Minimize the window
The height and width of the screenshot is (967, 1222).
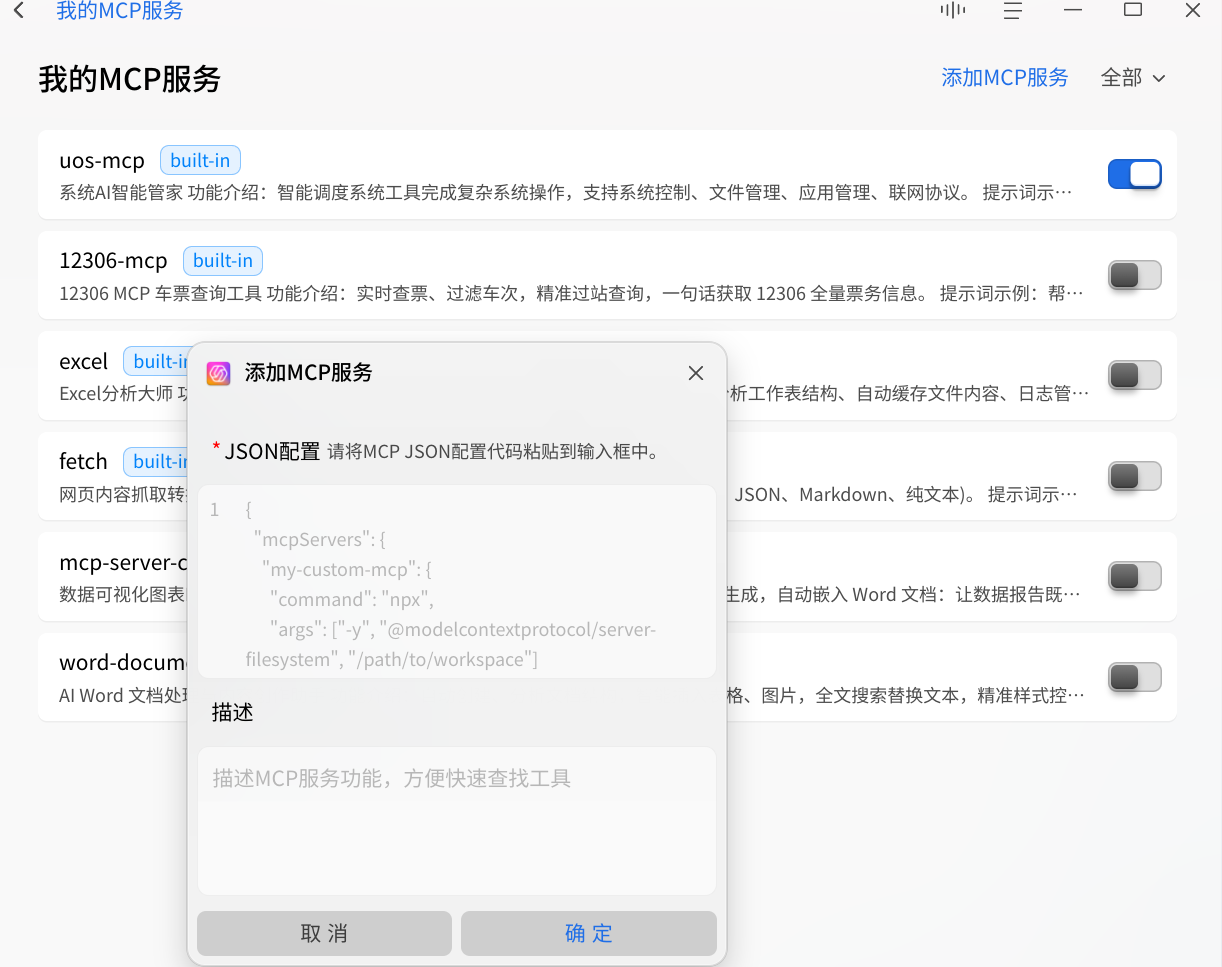[x=1073, y=10]
